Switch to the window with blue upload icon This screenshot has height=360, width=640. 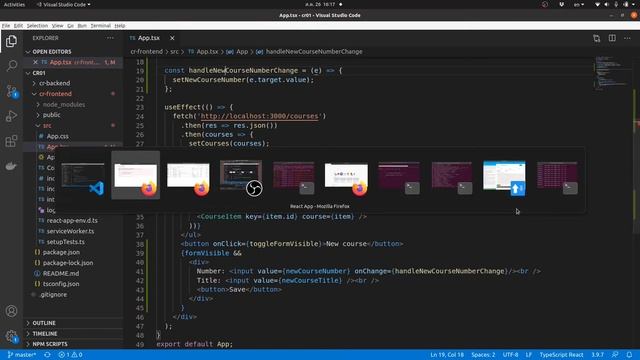504,177
